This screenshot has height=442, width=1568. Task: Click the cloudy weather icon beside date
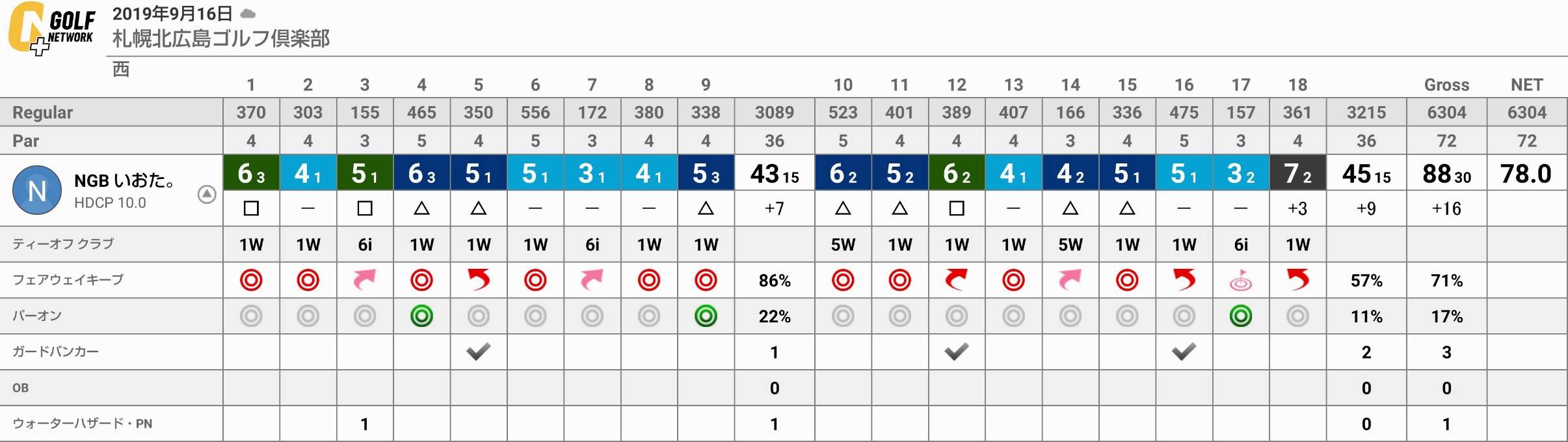[x=248, y=14]
